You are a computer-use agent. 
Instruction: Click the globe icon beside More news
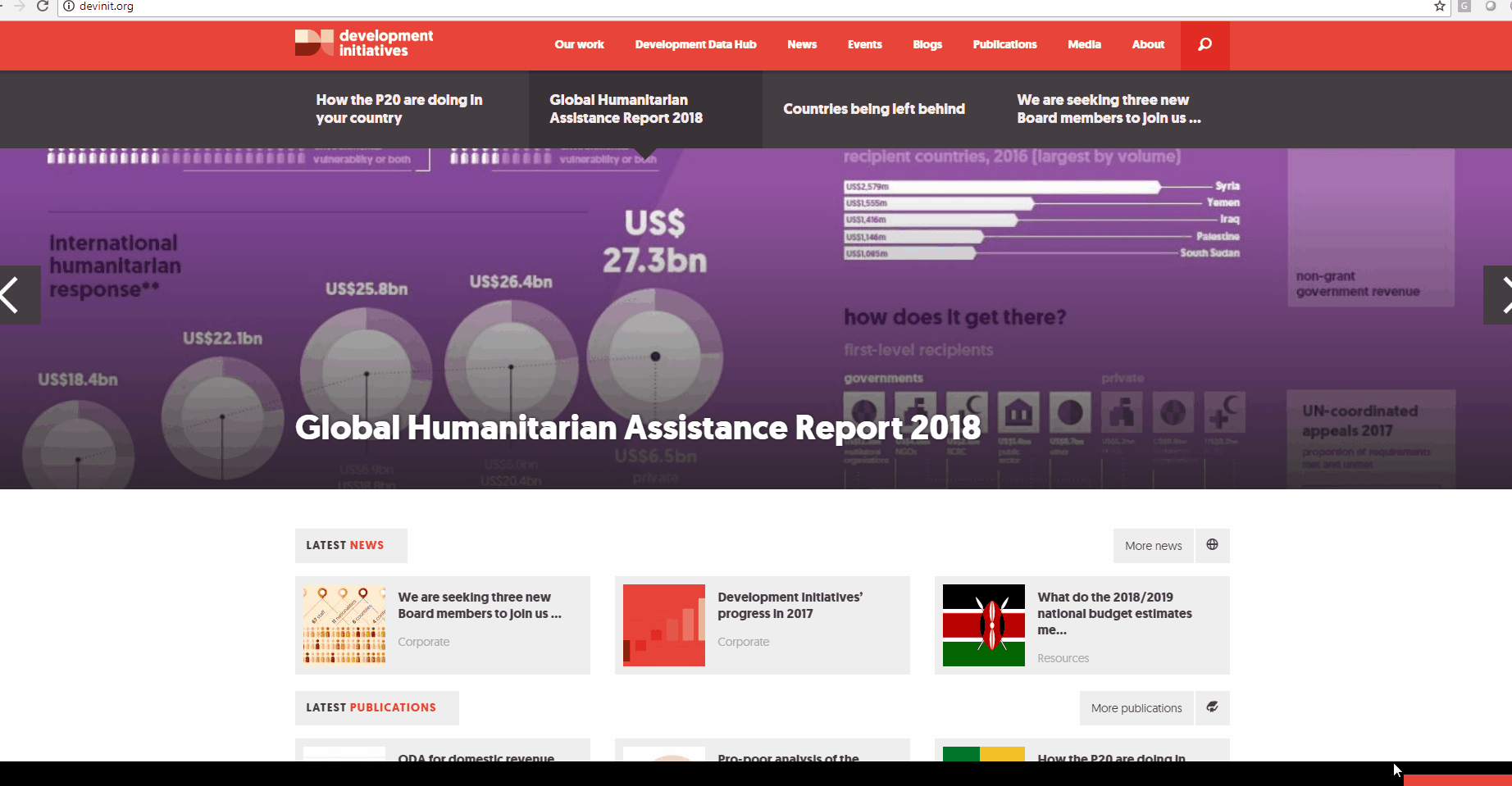[x=1212, y=545]
